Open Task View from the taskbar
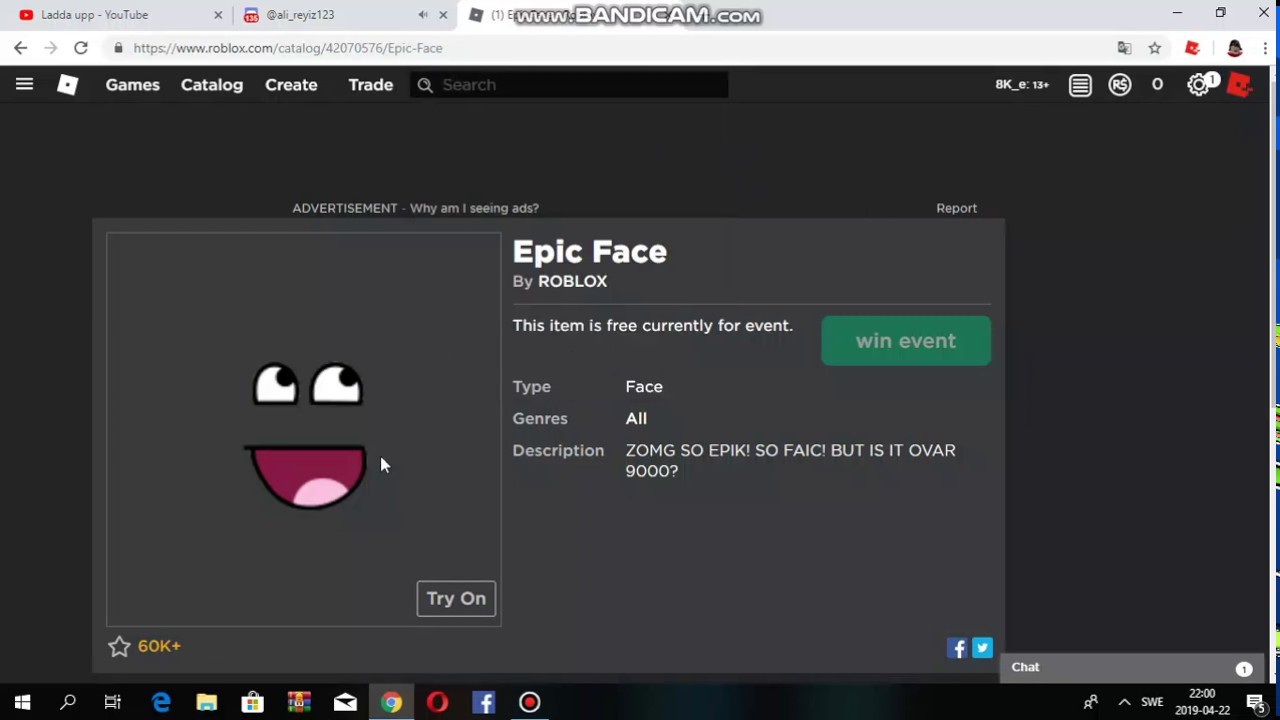The width and height of the screenshot is (1280, 720). coord(113,703)
